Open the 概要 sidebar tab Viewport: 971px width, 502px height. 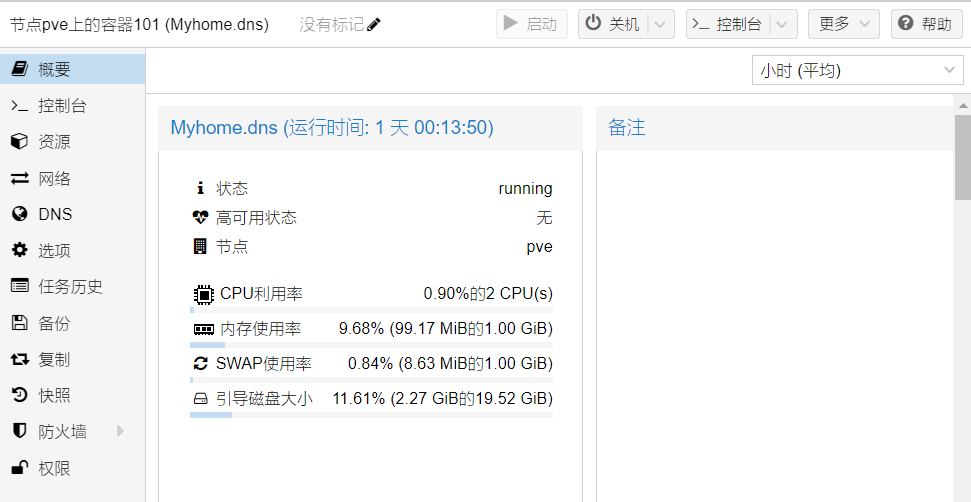coord(72,69)
